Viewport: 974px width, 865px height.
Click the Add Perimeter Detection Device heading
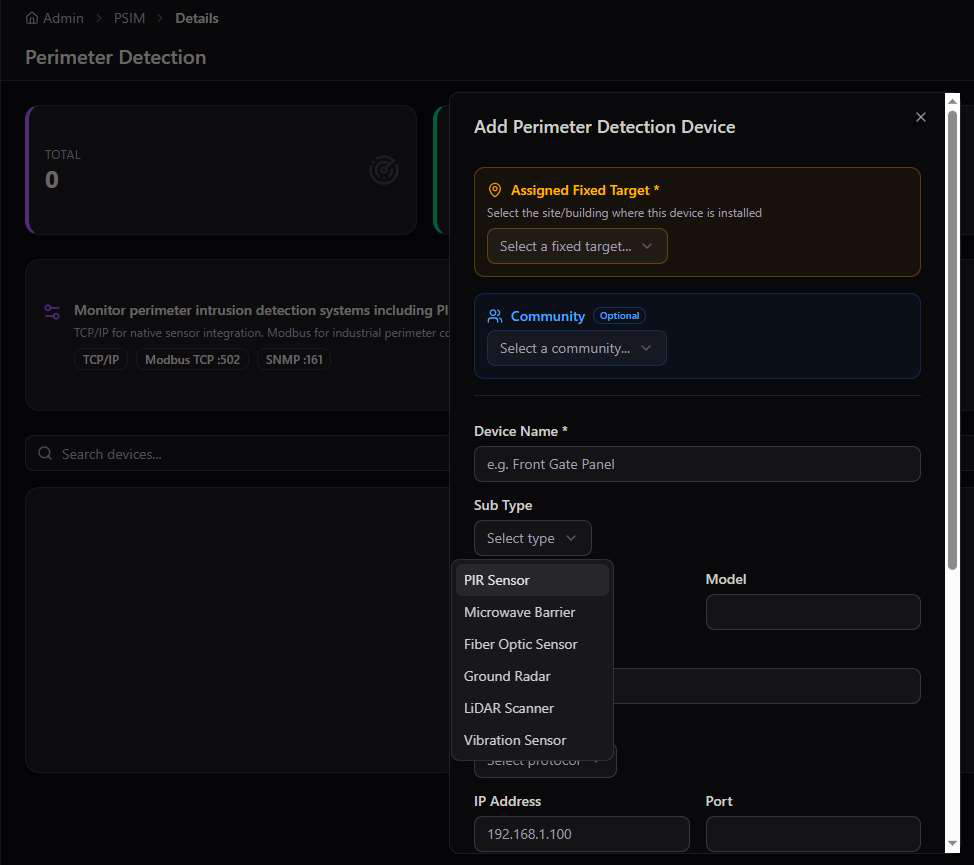pos(604,127)
